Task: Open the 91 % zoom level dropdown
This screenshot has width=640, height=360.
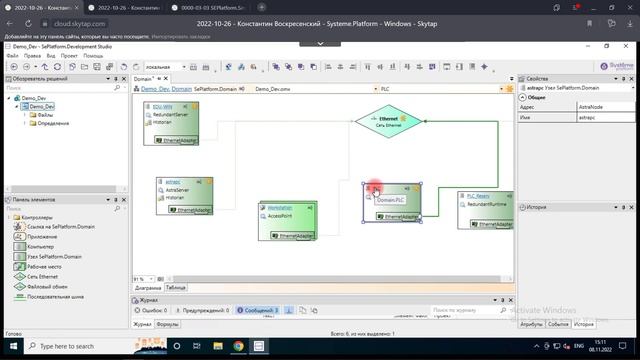Action: [x=151, y=279]
